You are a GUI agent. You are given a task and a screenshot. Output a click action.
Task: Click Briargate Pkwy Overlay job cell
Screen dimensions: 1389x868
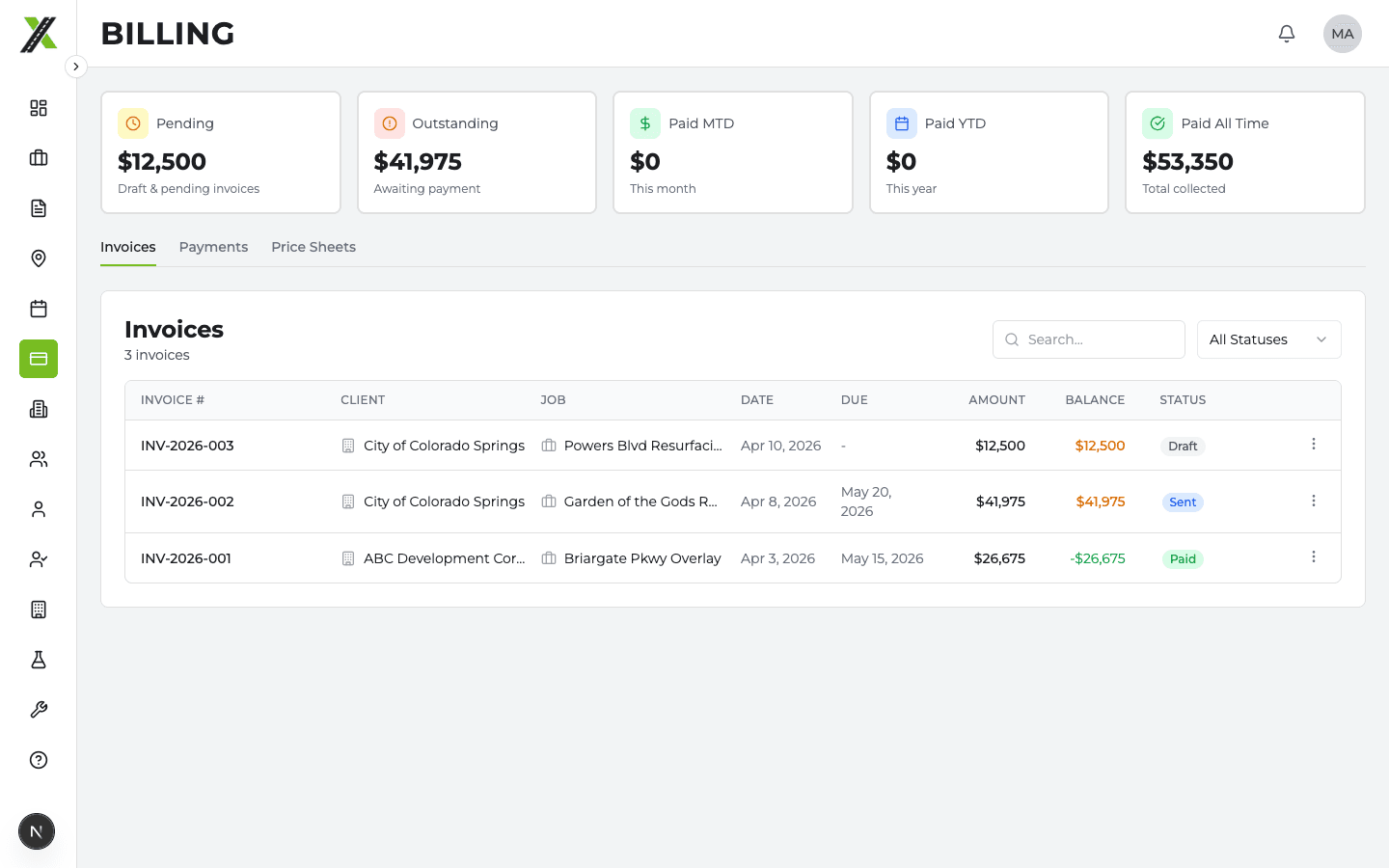click(x=631, y=558)
